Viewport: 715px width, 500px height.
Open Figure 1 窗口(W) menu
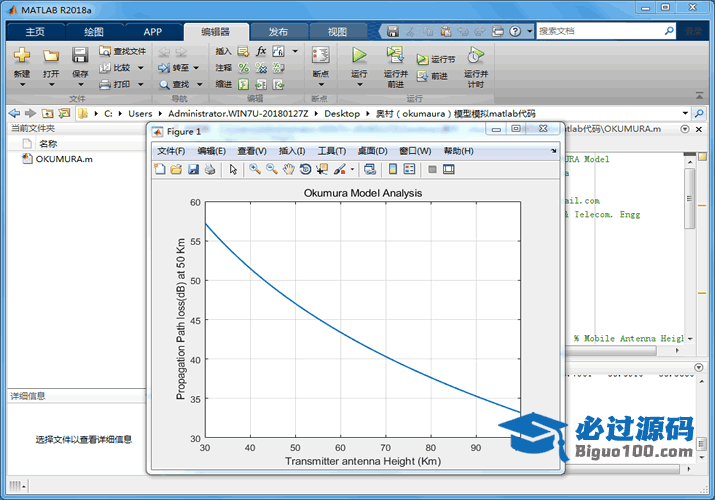(415, 151)
